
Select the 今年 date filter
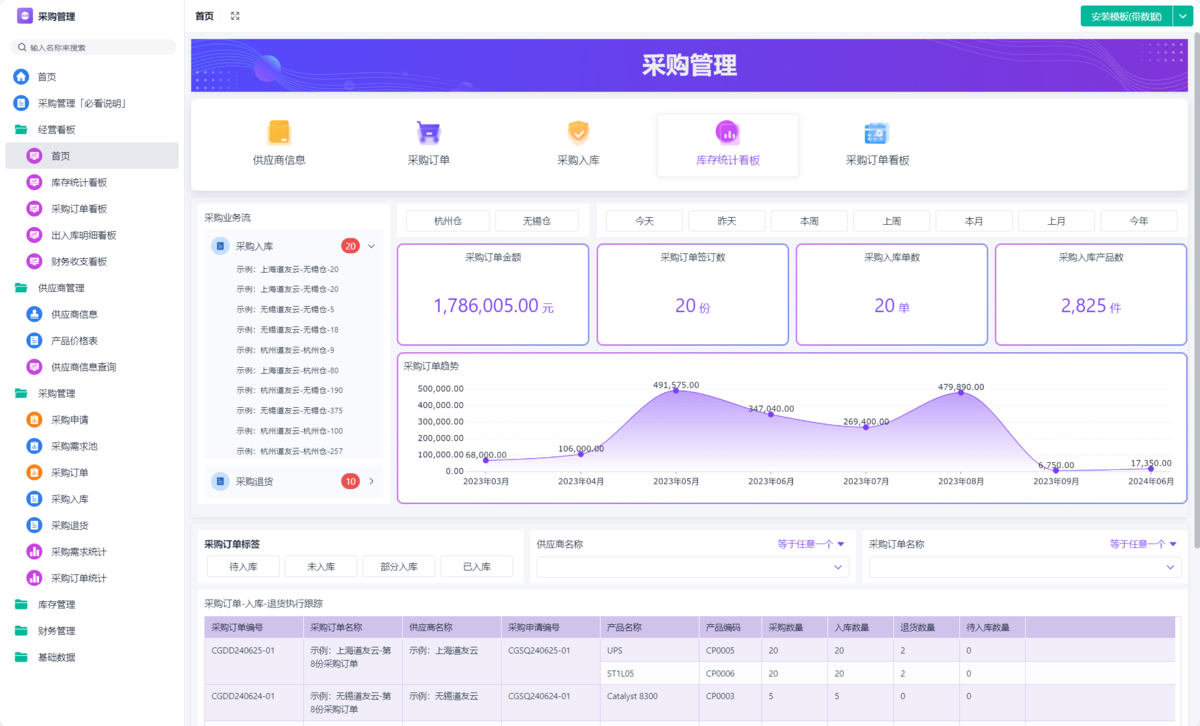[x=1138, y=221]
